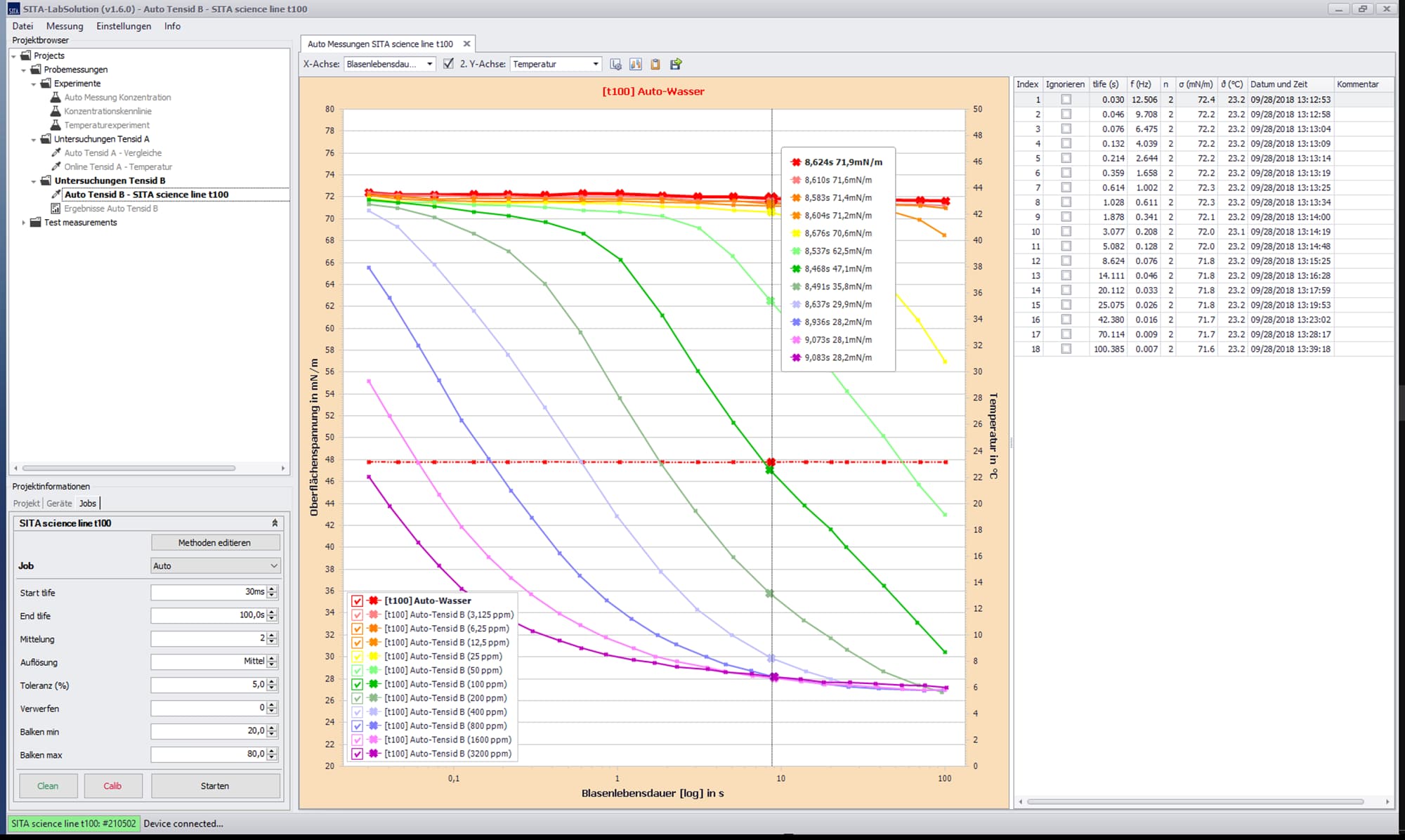Viewport: 1405px width, 840px height.
Task: Click the bar chart view icon
Action: 636,64
